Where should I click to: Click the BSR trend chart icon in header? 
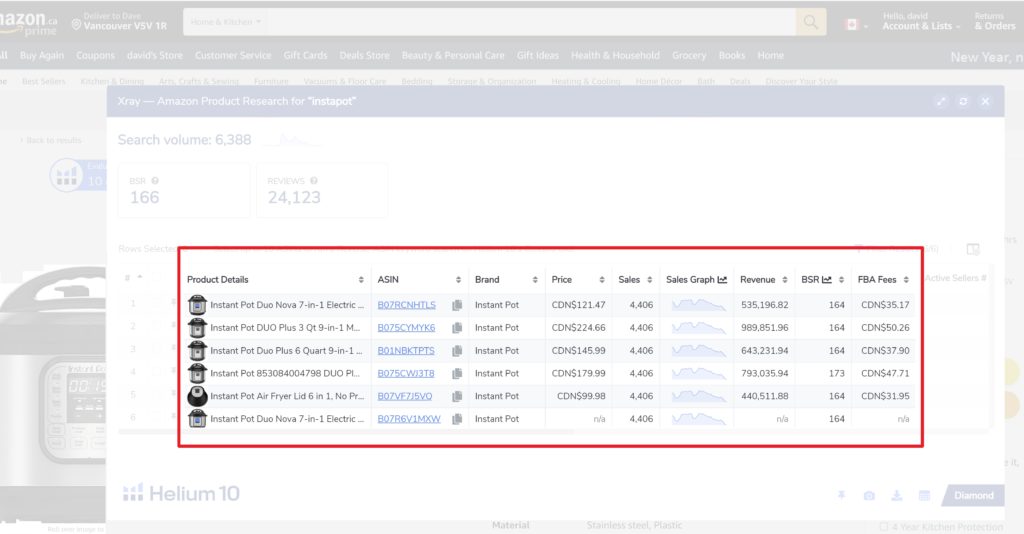coord(827,280)
